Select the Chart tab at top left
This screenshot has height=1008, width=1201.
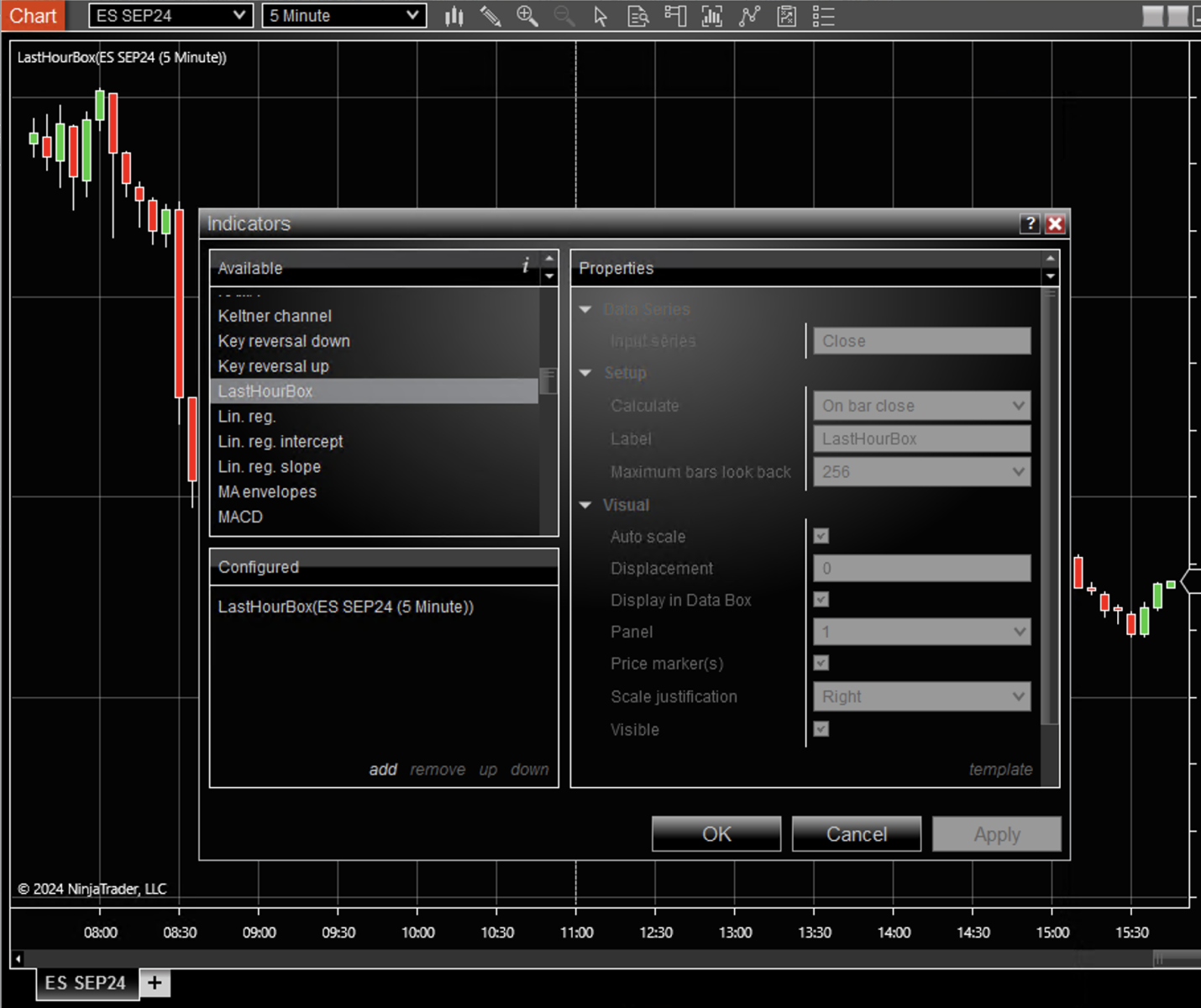tap(32, 16)
